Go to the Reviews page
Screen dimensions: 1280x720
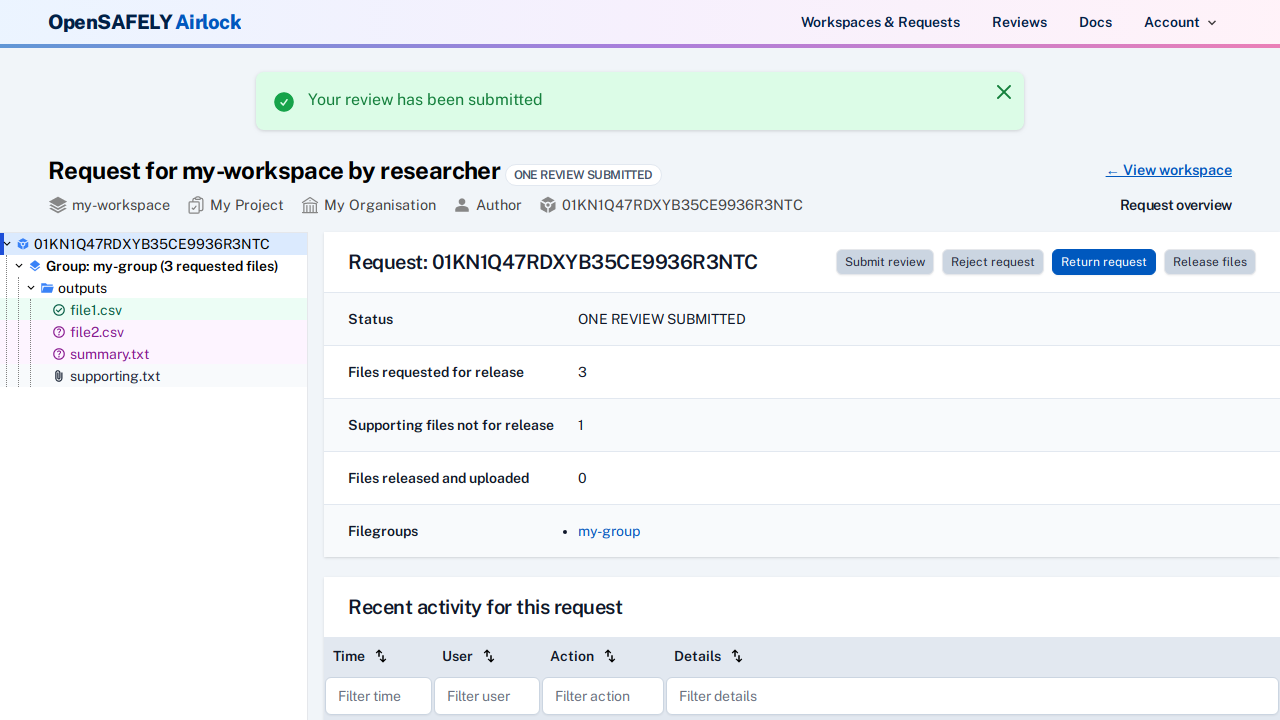1019,22
